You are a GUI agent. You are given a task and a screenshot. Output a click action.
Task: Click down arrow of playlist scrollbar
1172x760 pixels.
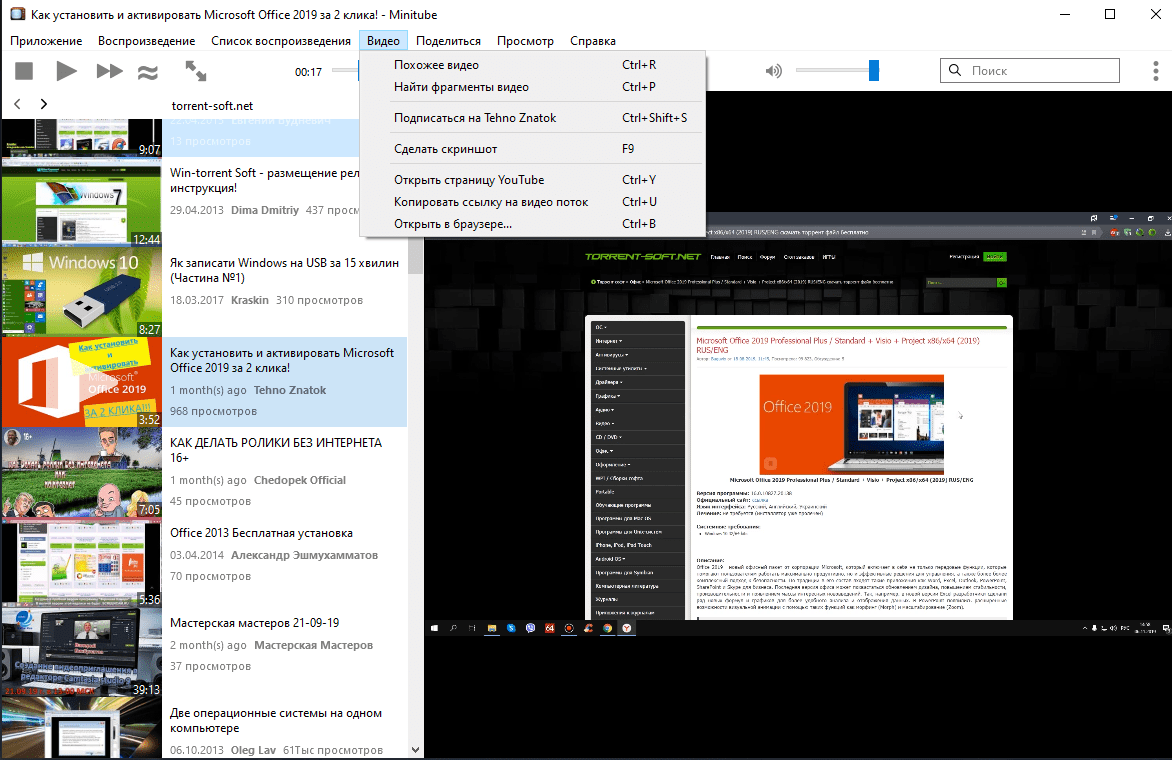(x=416, y=750)
